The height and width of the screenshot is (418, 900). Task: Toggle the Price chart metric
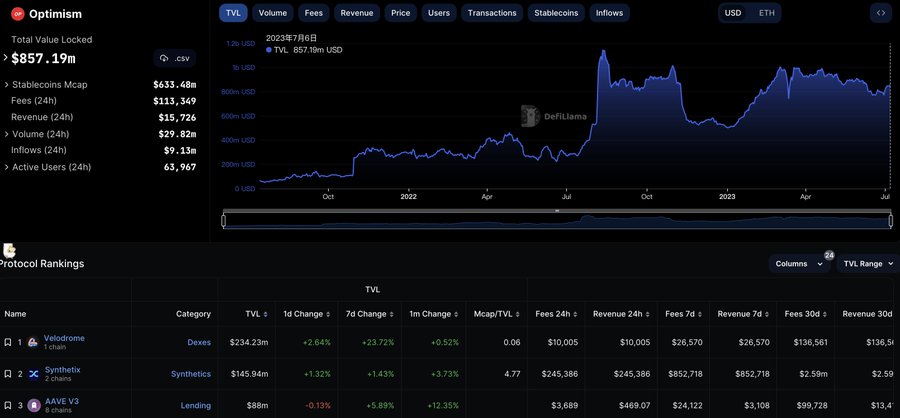[401, 13]
